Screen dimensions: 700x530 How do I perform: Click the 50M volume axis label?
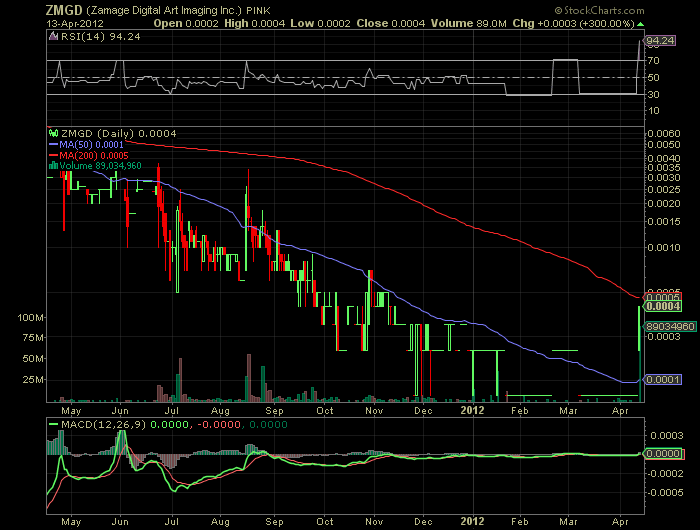point(33,359)
